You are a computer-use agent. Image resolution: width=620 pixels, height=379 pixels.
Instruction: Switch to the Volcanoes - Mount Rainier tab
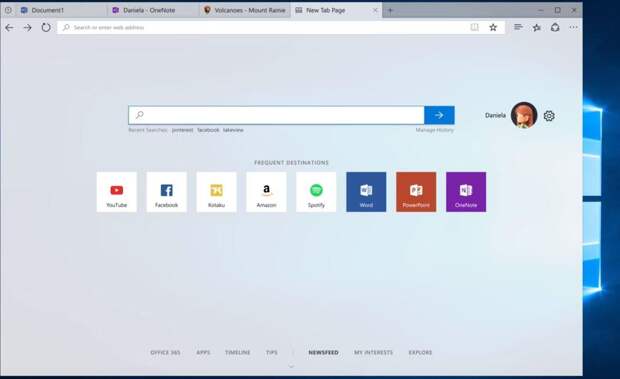[245, 10]
